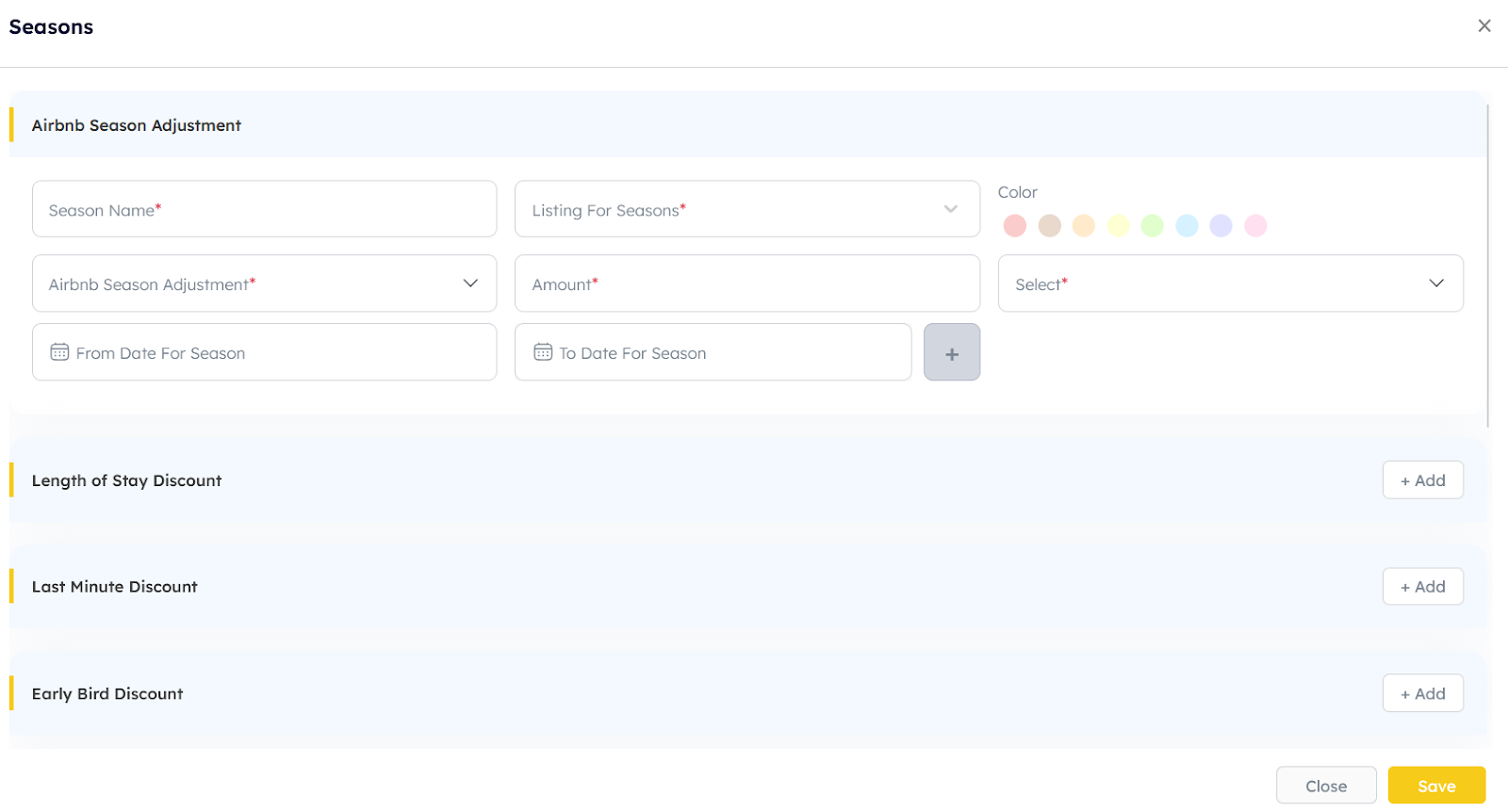
Task: Add a date range with the plus button
Action: [x=952, y=352]
